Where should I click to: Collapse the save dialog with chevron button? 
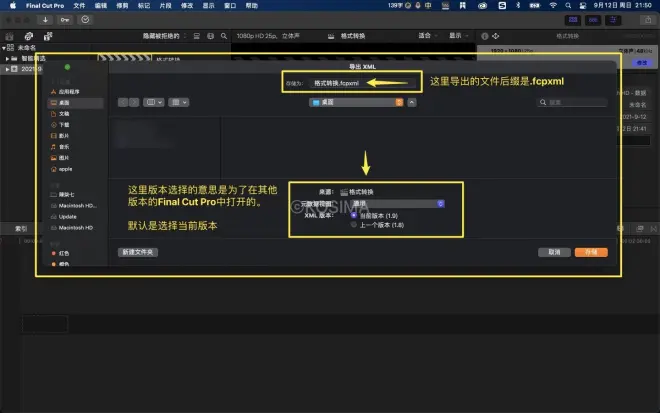(x=412, y=102)
